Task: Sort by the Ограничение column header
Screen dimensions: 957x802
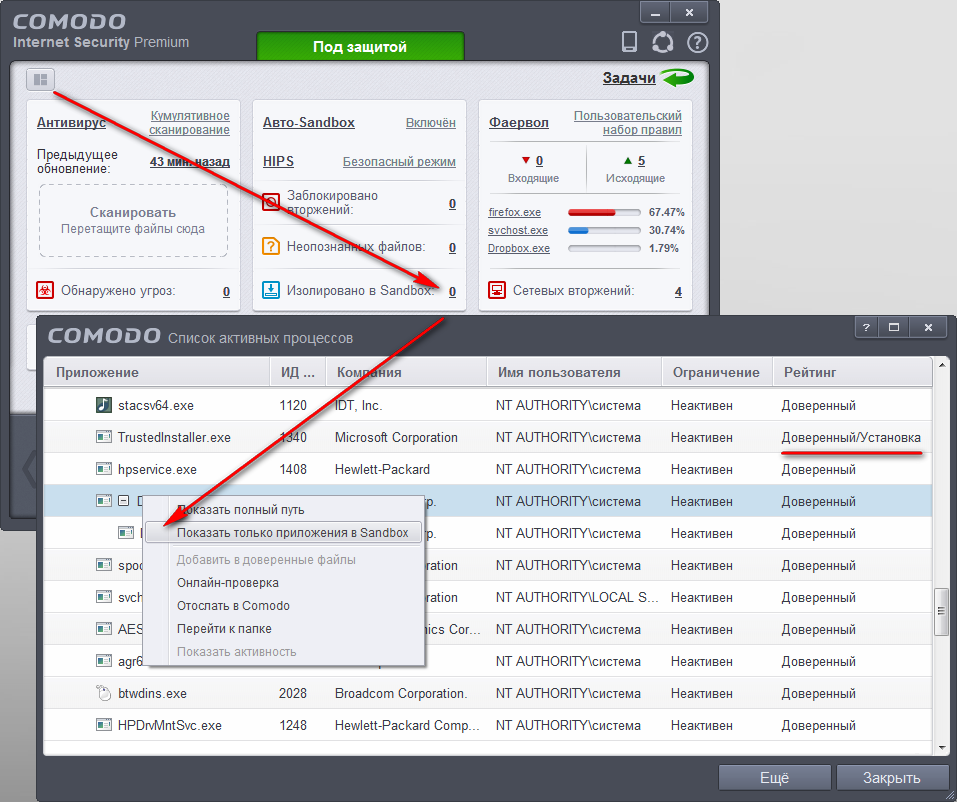Action: (x=718, y=372)
